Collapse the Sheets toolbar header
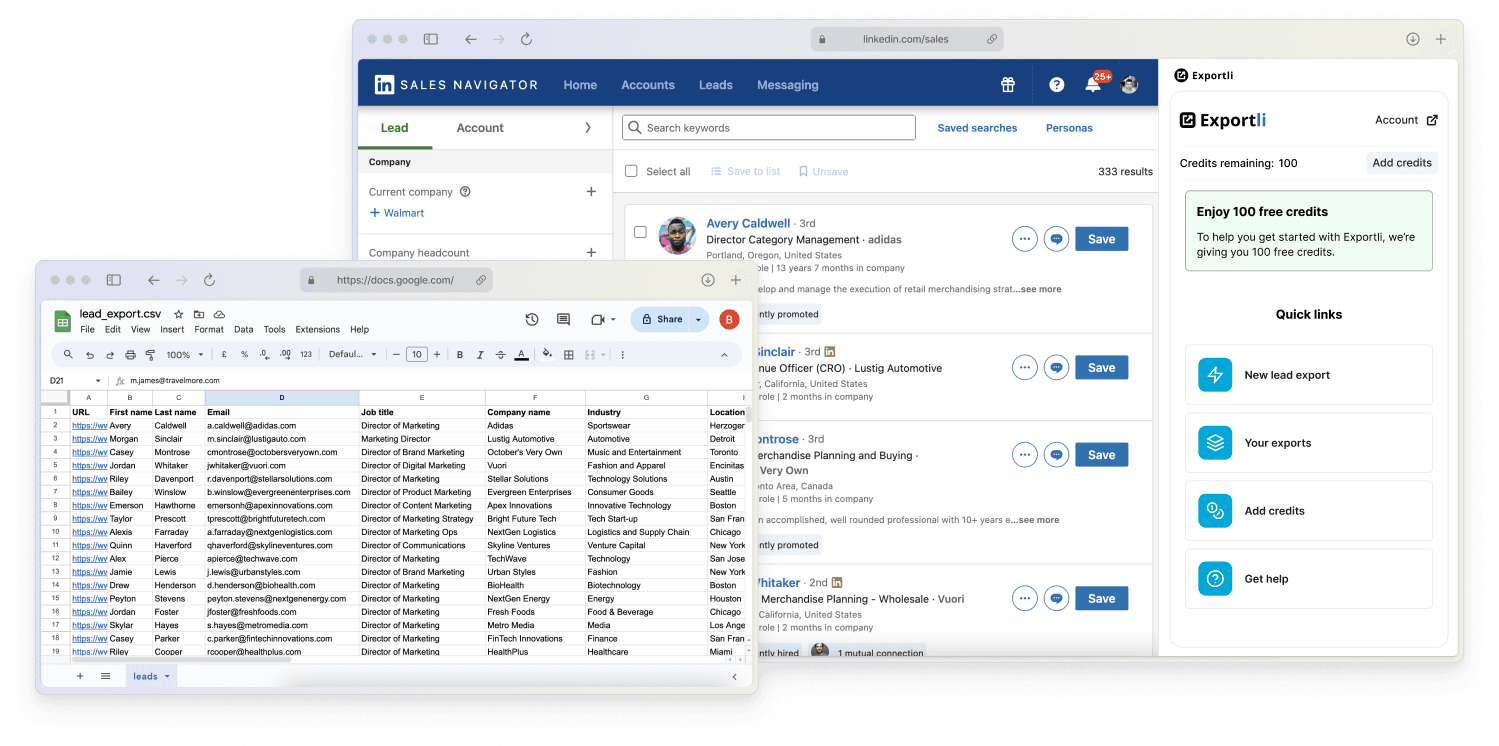 (x=724, y=354)
